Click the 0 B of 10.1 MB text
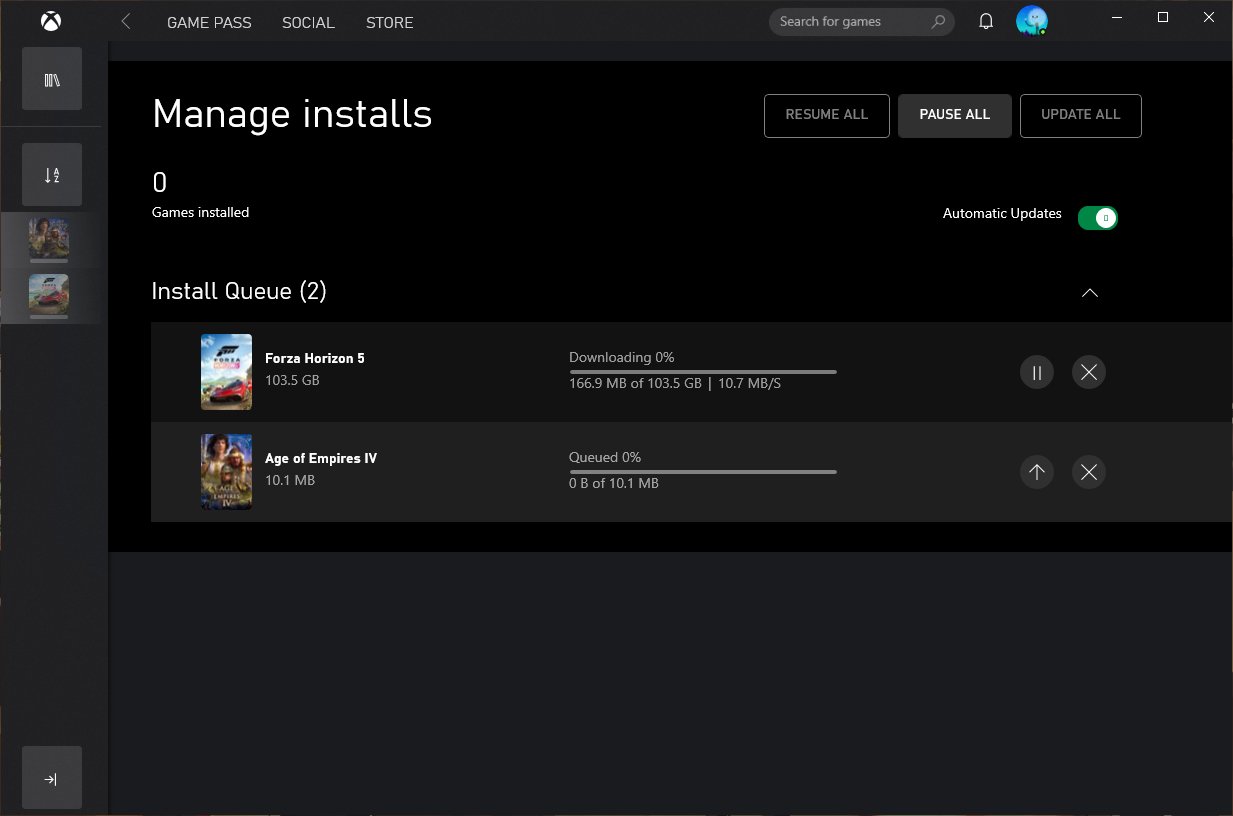The image size is (1233, 816). click(x=614, y=484)
